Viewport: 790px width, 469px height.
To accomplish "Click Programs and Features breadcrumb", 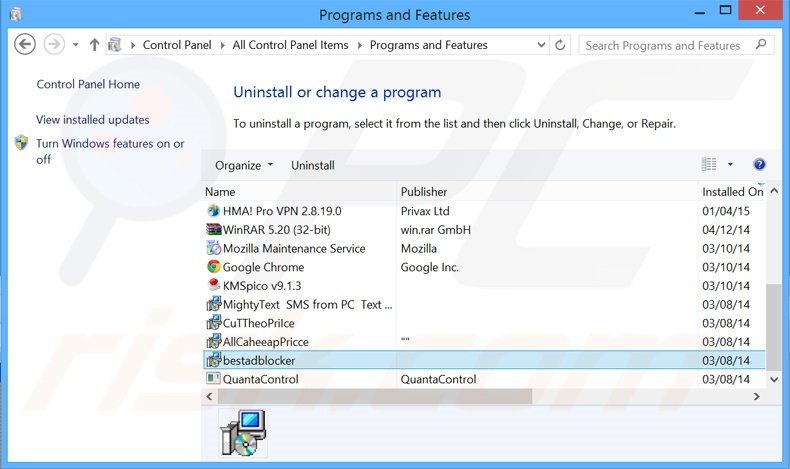I will pos(429,45).
